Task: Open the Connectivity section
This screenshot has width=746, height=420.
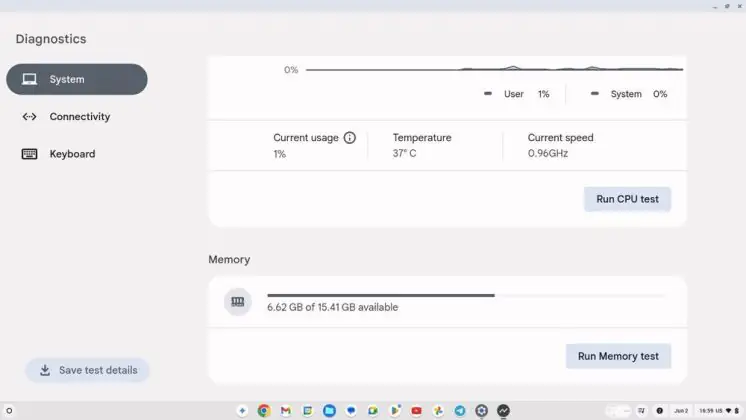Action: (x=77, y=117)
